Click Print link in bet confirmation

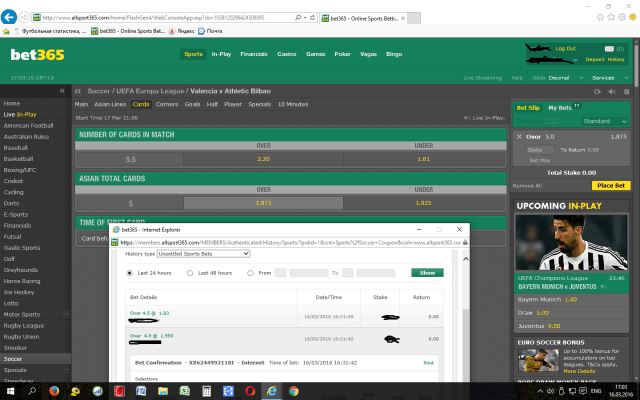(x=429, y=362)
